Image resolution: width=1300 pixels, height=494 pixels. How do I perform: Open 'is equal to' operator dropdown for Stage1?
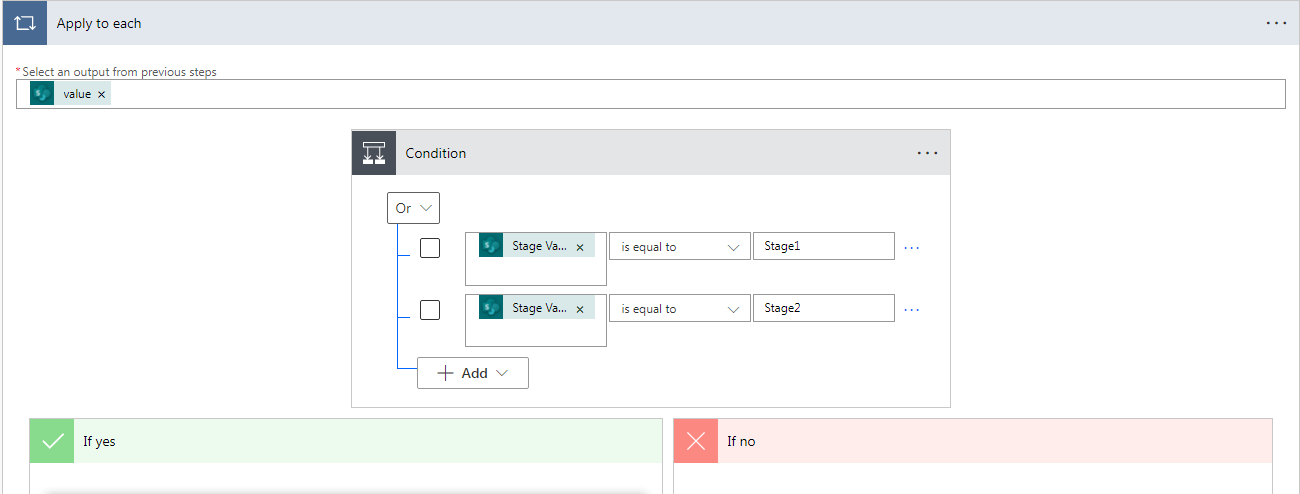pyautogui.click(x=680, y=247)
